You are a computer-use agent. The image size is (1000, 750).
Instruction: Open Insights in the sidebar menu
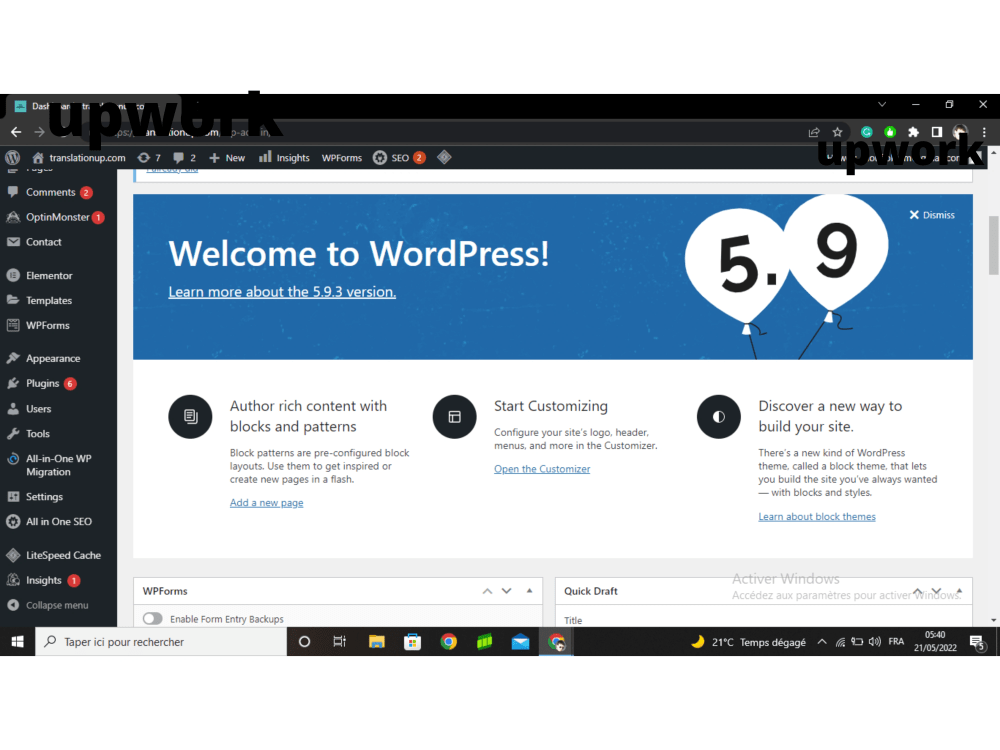click(58, 580)
